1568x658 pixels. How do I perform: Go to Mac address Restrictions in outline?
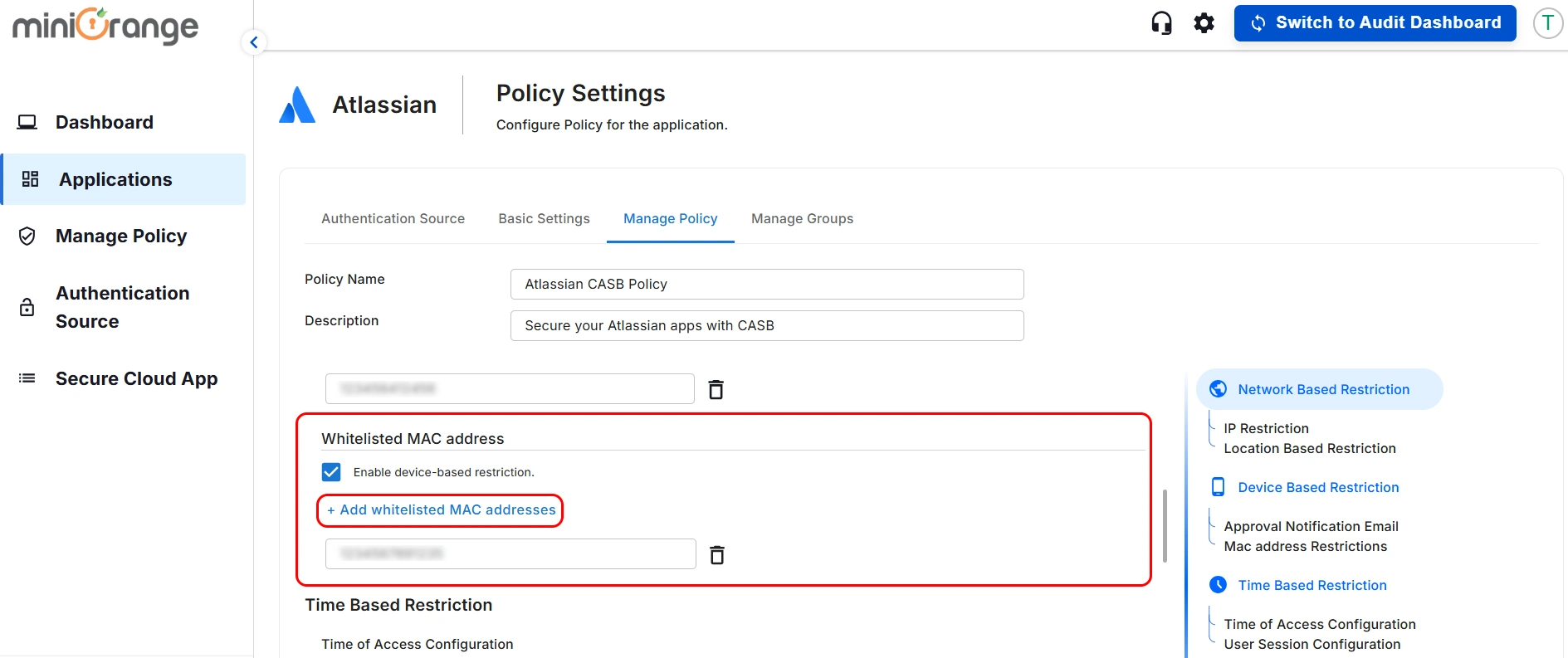coord(1305,547)
